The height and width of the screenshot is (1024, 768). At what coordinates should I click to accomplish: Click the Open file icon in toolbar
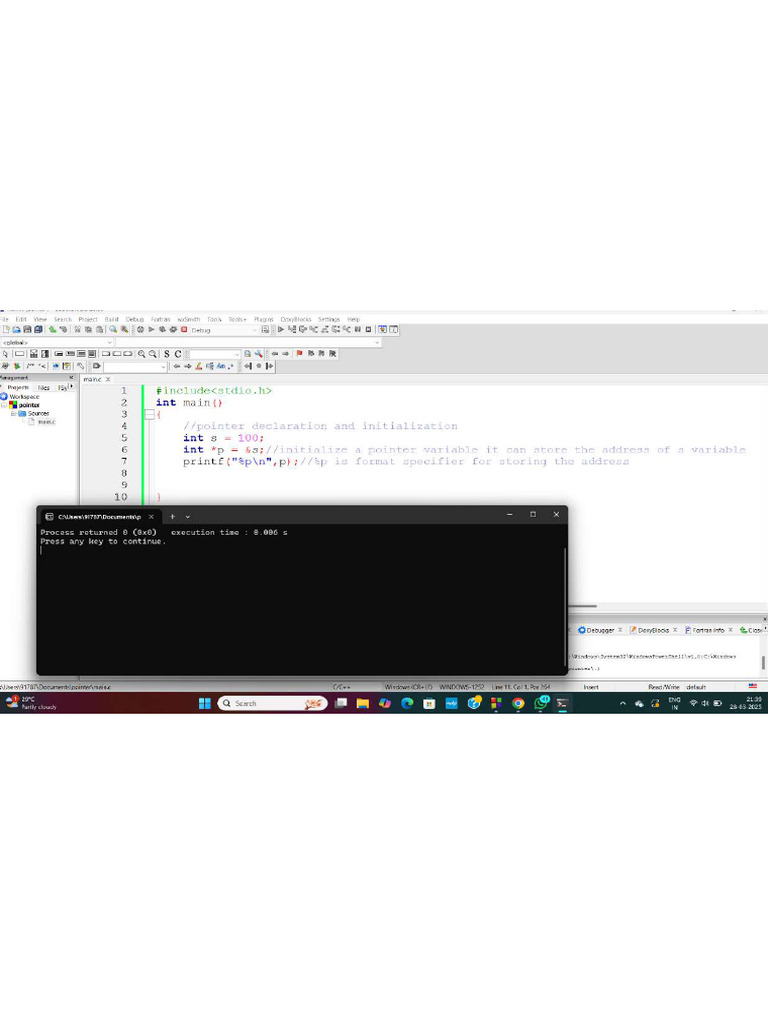point(16,329)
